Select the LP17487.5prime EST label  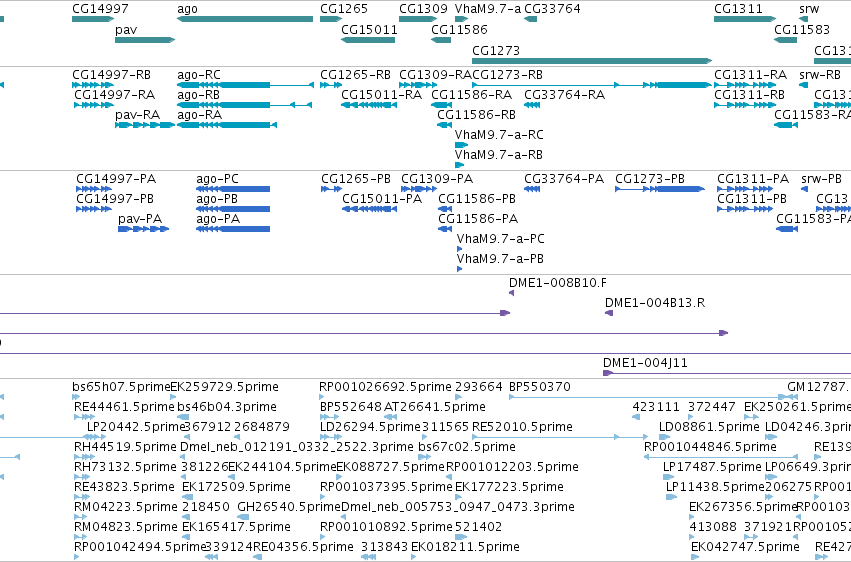(x=712, y=467)
